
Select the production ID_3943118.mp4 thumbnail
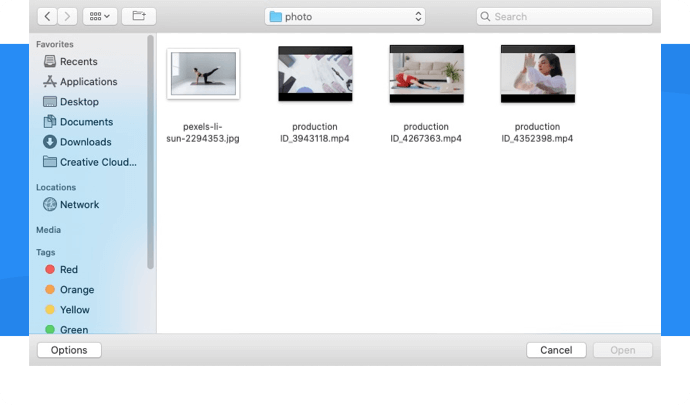coord(315,74)
